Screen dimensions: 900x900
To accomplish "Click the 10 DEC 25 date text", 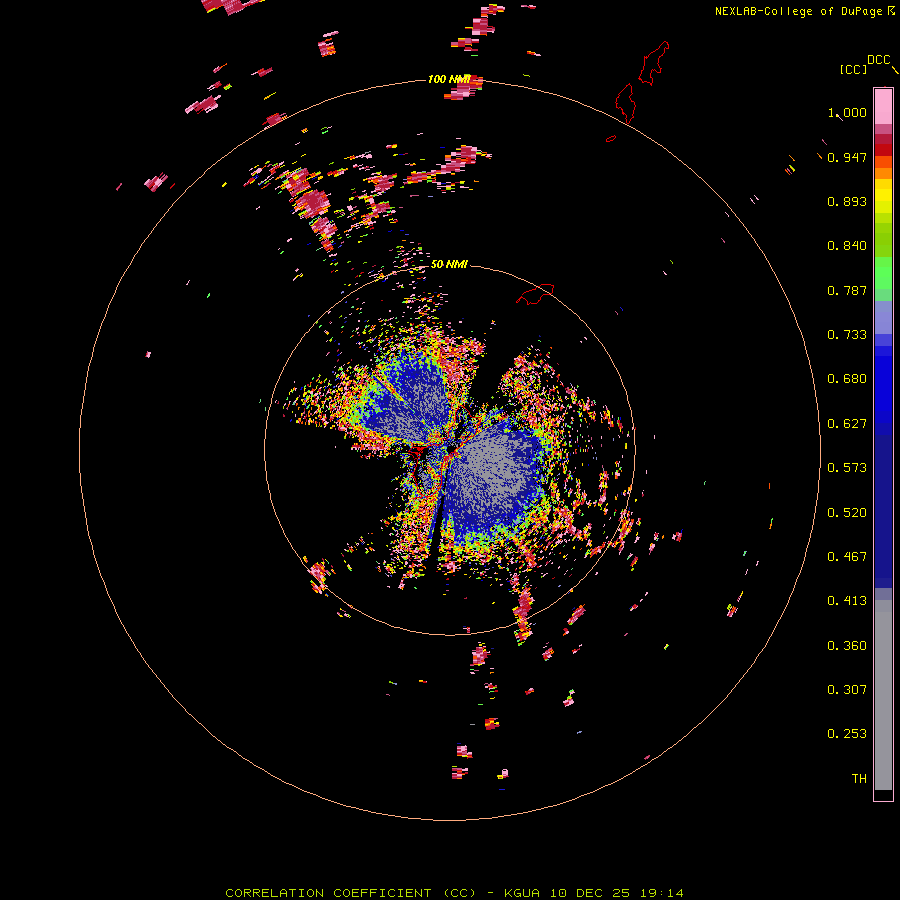I will pos(591,893).
